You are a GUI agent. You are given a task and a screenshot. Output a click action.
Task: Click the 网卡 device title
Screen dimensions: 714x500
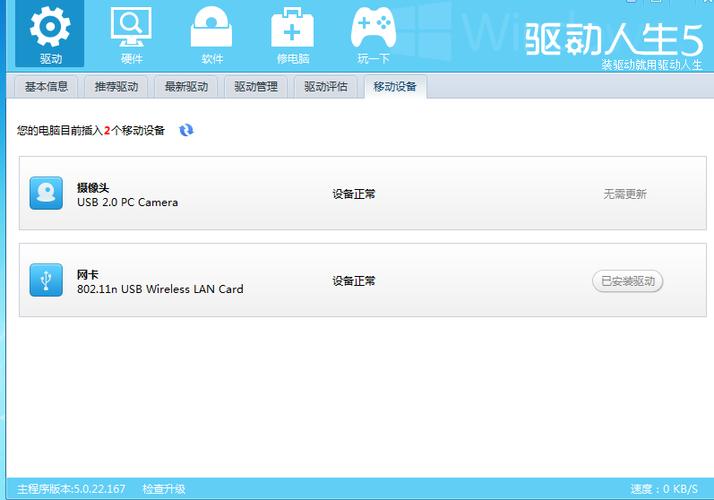point(87,275)
